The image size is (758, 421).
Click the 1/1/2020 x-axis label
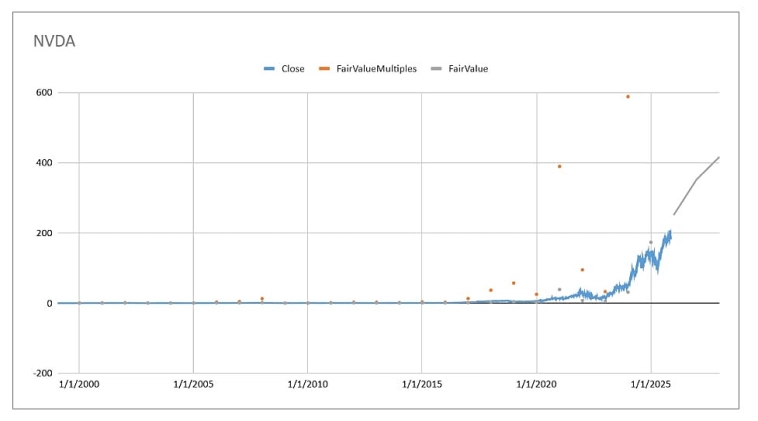(x=537, y=384)
